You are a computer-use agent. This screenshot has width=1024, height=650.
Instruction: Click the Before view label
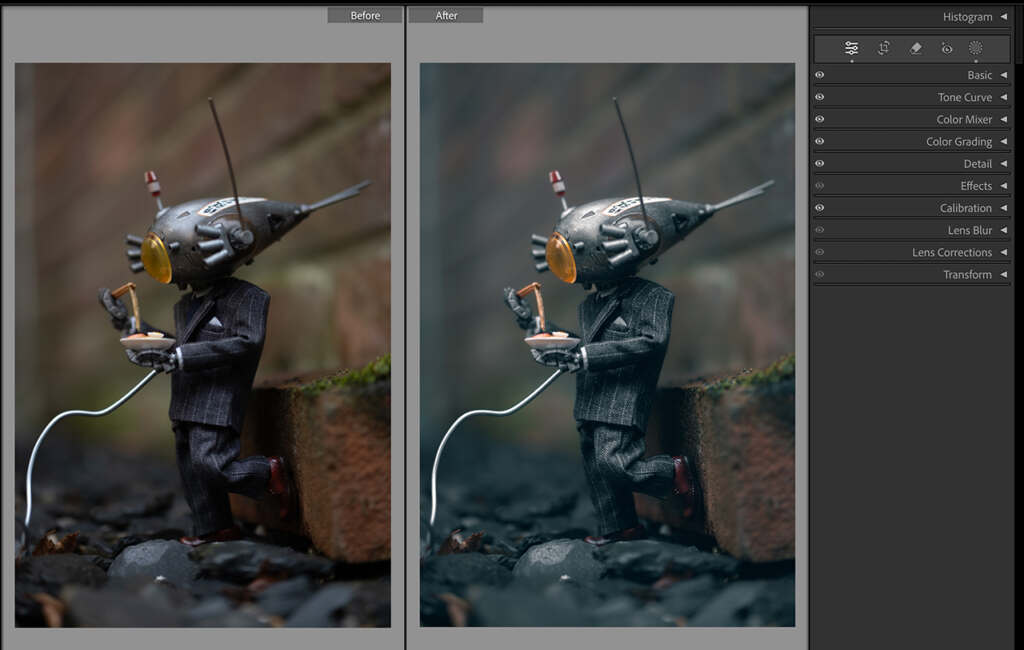(x=364, y=15)
